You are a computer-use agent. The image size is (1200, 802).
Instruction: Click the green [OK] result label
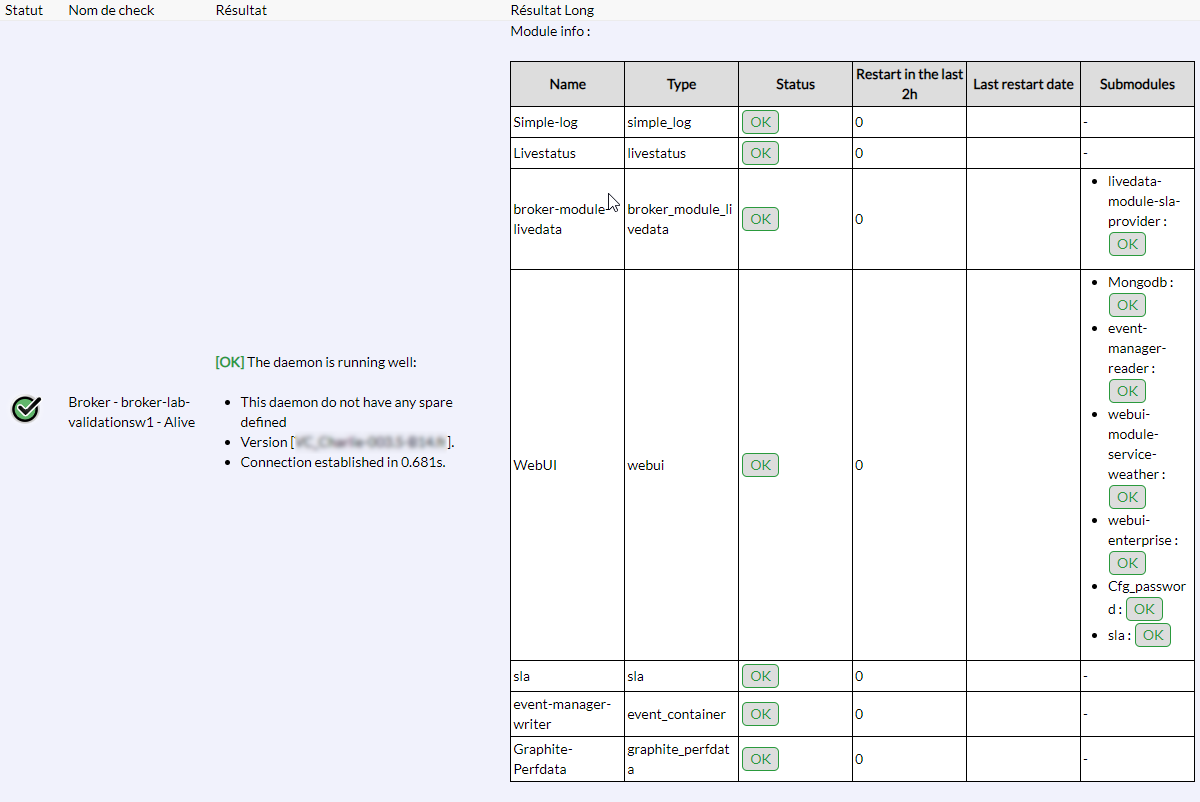pos(229,362)
